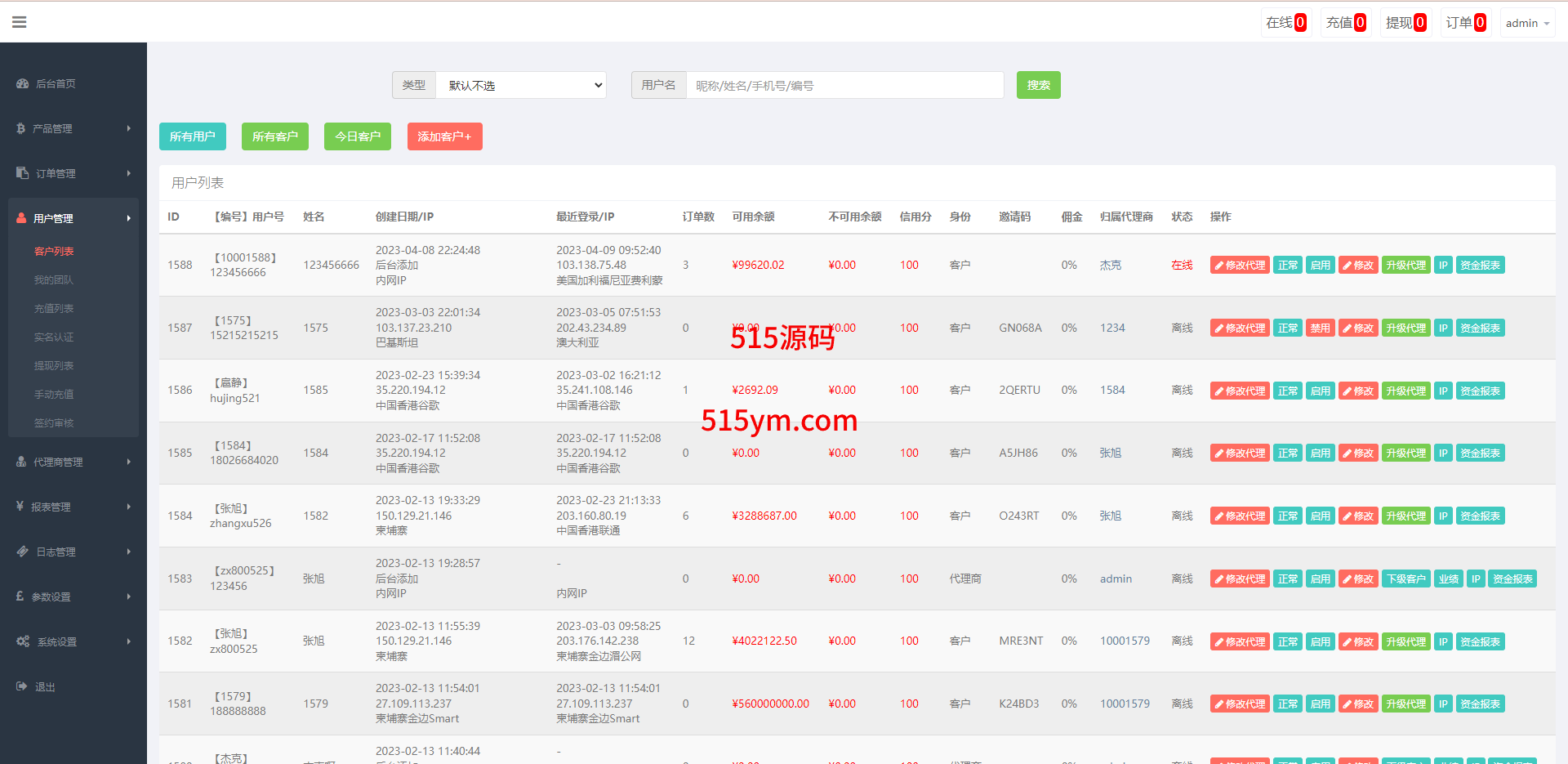Click the 代理商管理 sidebar icon

coord(21,462)
